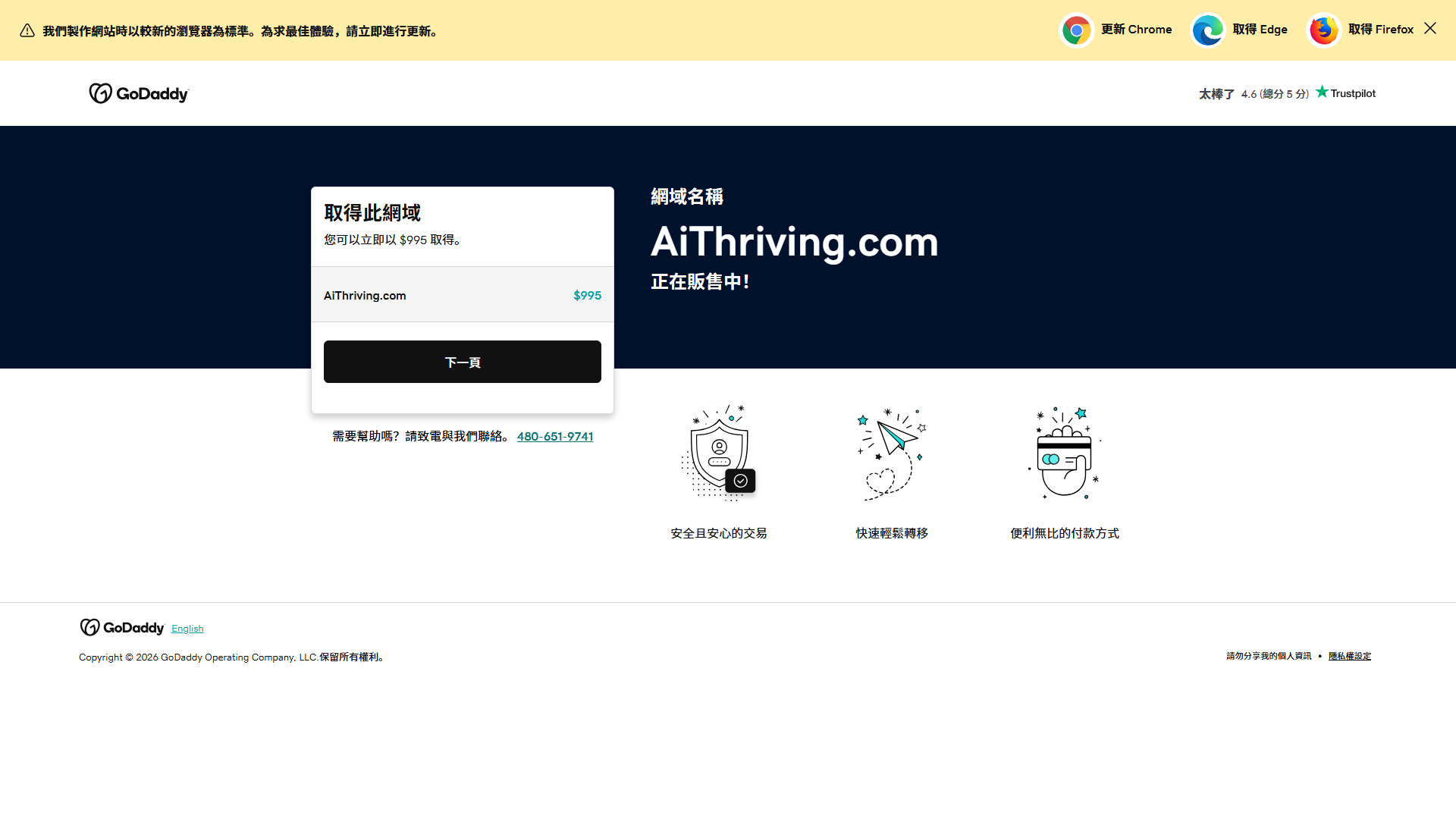Click the GoDaddy logo in the header
This screenshot has height=819, width=1456.
[139, 93]
